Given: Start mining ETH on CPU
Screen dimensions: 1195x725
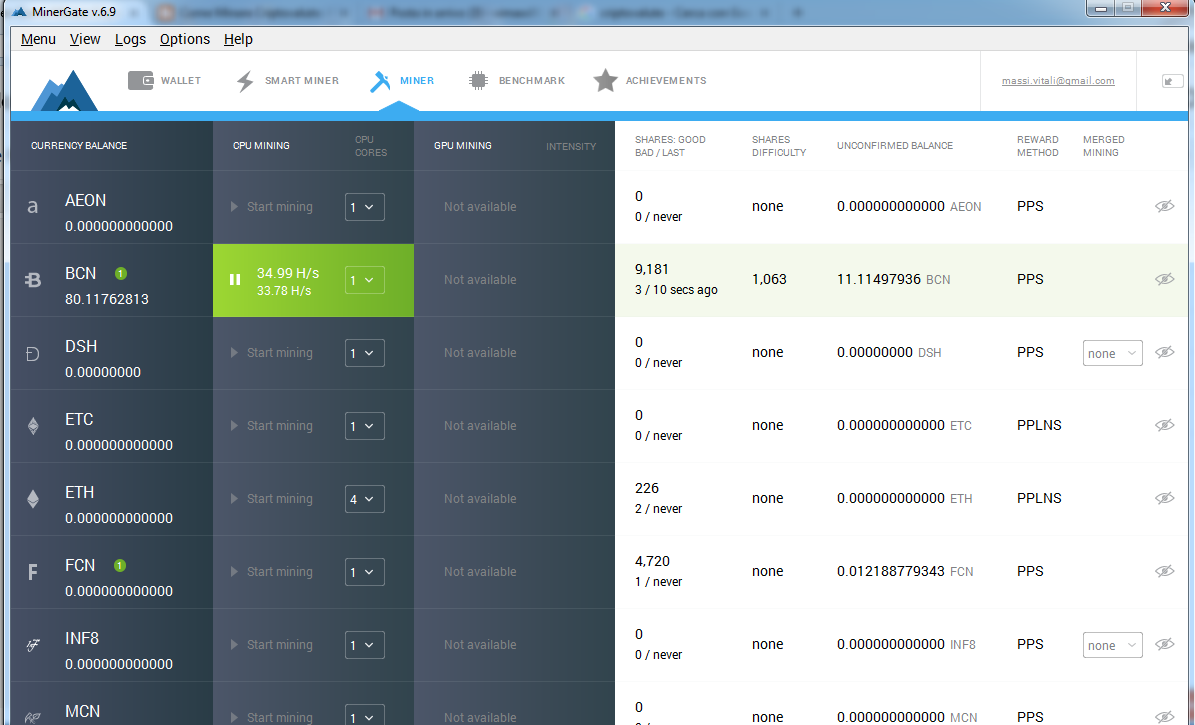Looking at the screenshot, I should 272,499.
